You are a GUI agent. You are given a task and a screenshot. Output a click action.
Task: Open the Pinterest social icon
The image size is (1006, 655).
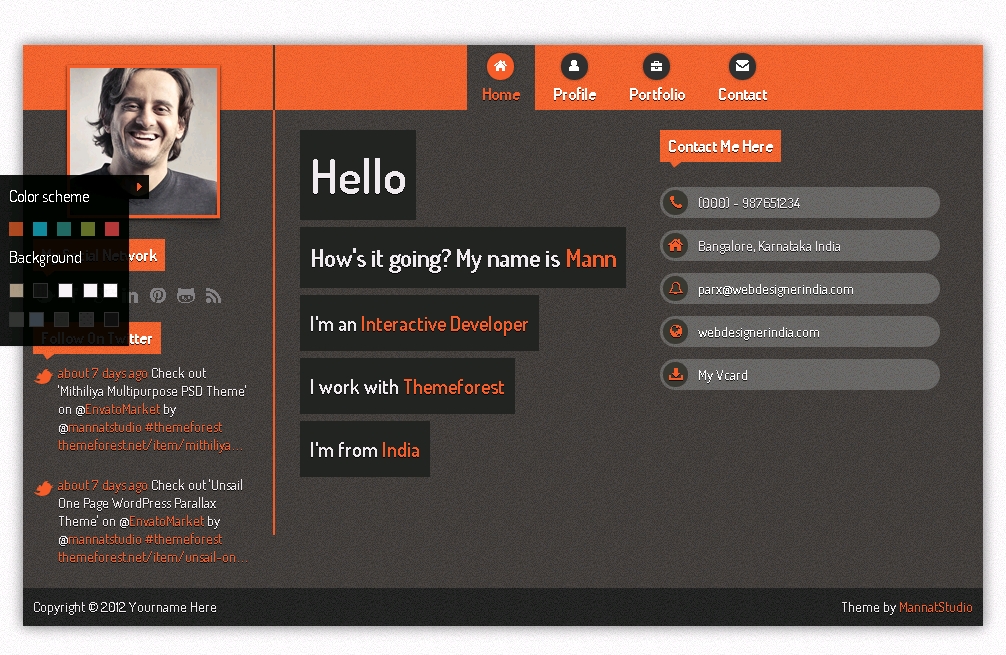click(x=158, y=295)
